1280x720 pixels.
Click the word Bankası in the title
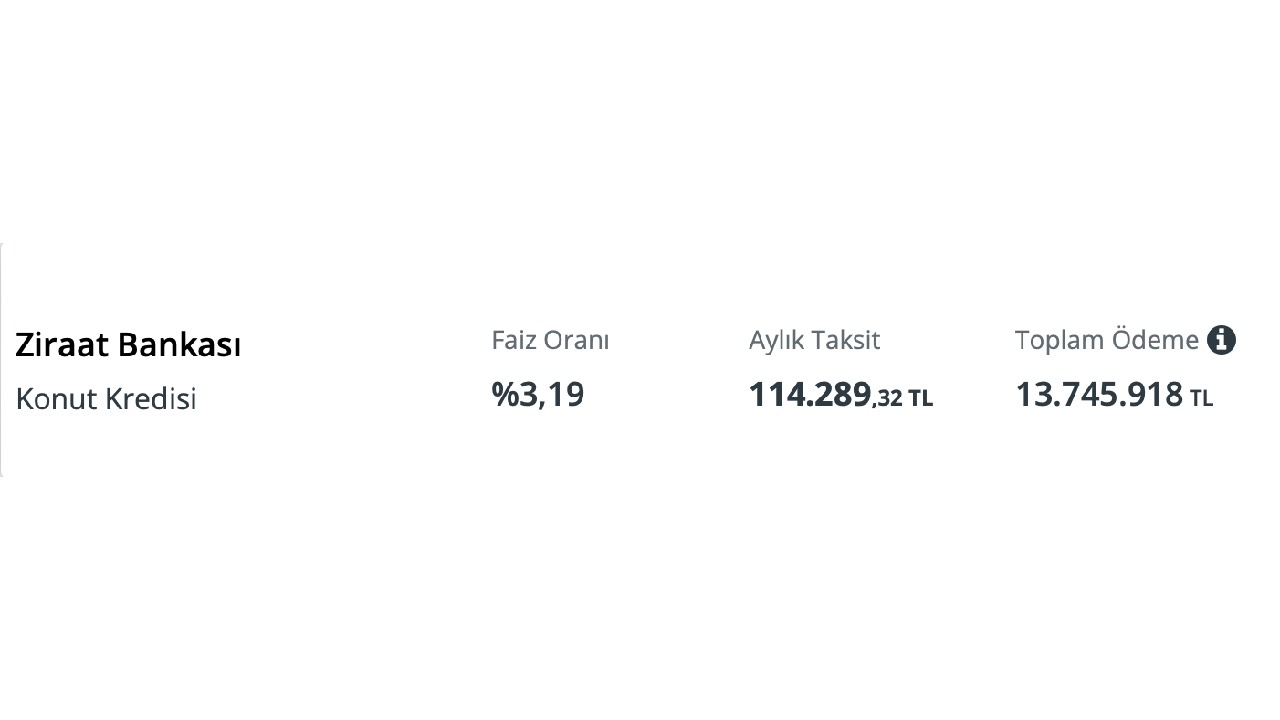[179, 345]
